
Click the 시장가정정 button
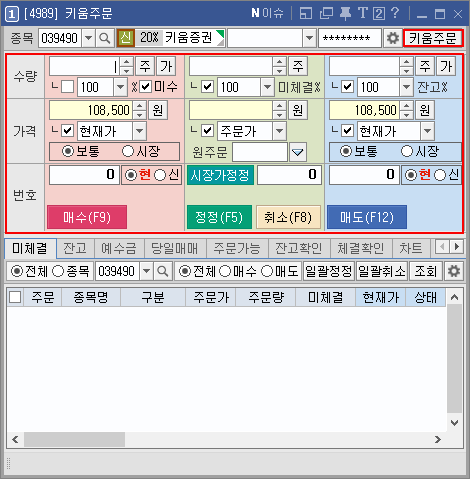[x=220, y=175]
